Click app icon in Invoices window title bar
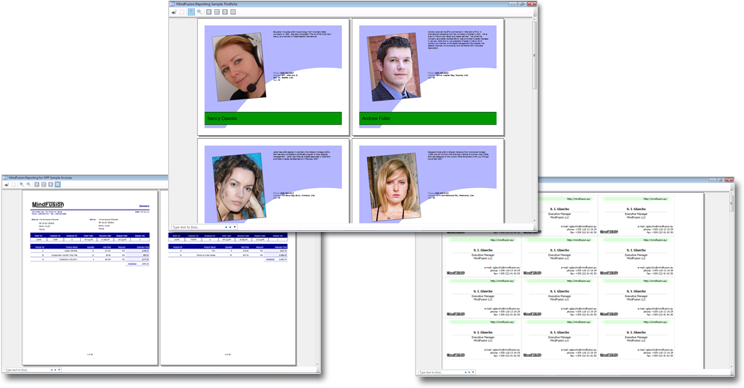The image size is (744, 388). (x=5, y=178)
